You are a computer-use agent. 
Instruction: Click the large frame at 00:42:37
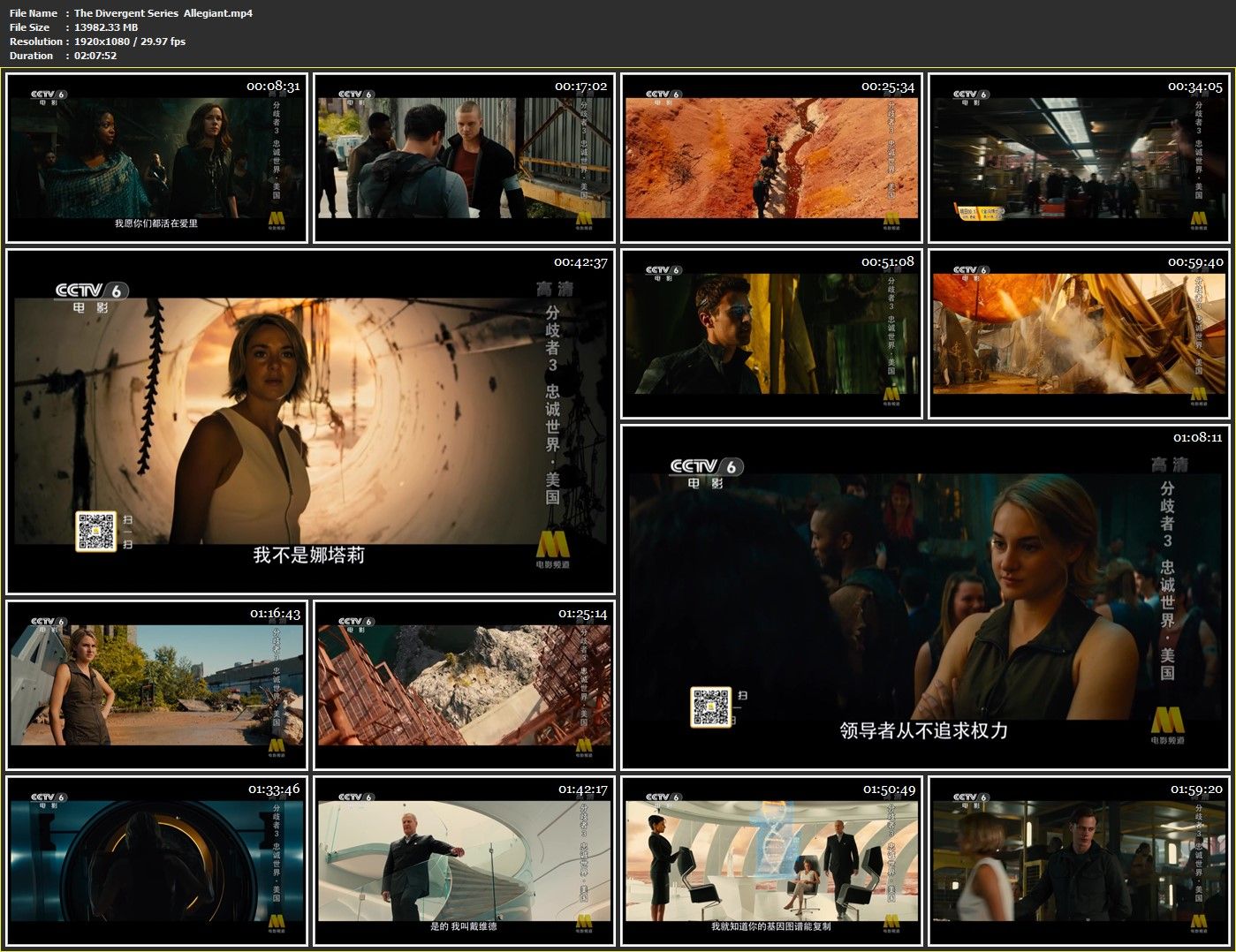pos(310,421)
